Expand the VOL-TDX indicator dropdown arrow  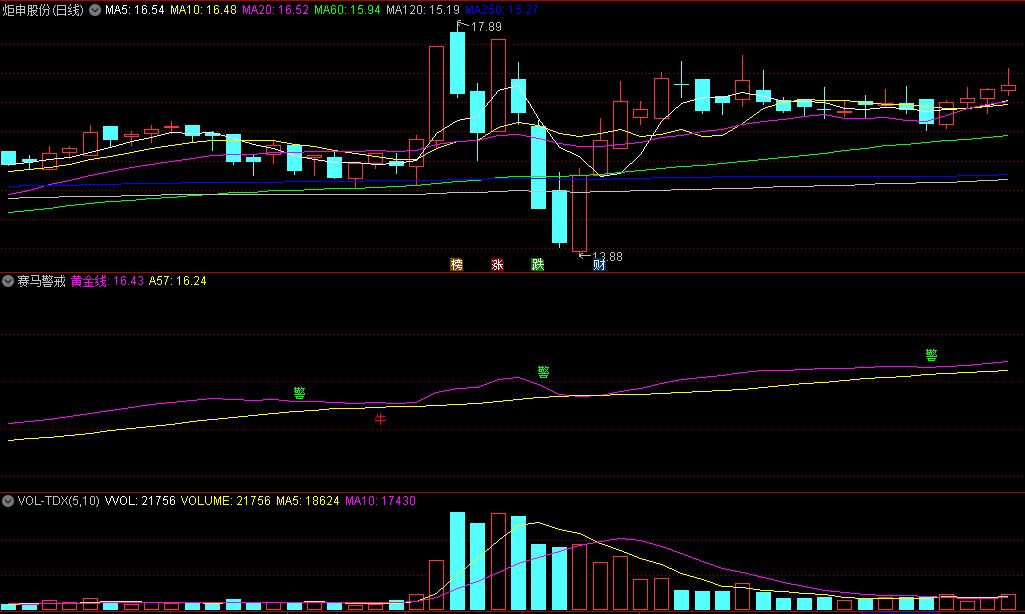8,501
